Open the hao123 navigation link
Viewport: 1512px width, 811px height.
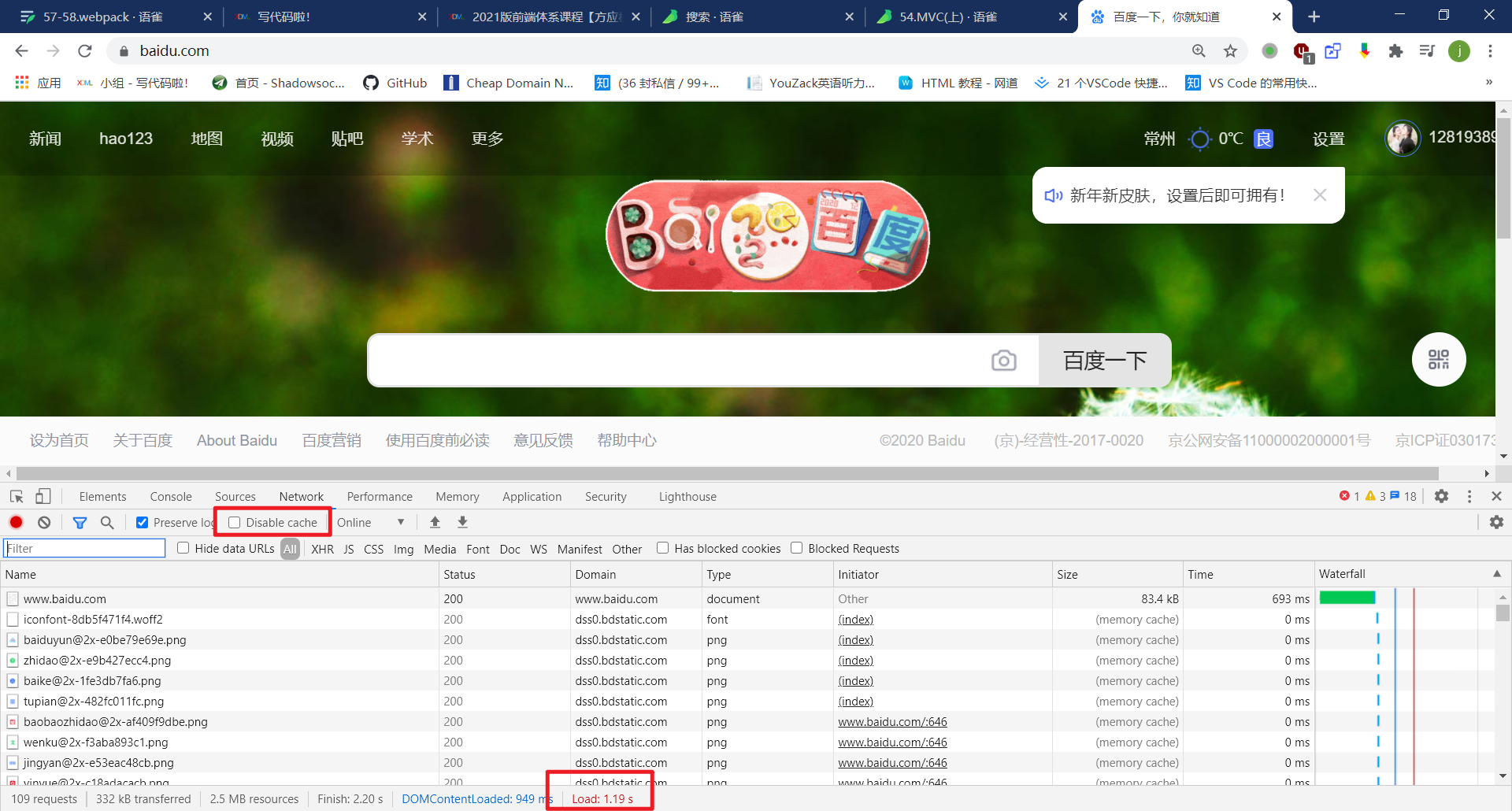point(126,139)
